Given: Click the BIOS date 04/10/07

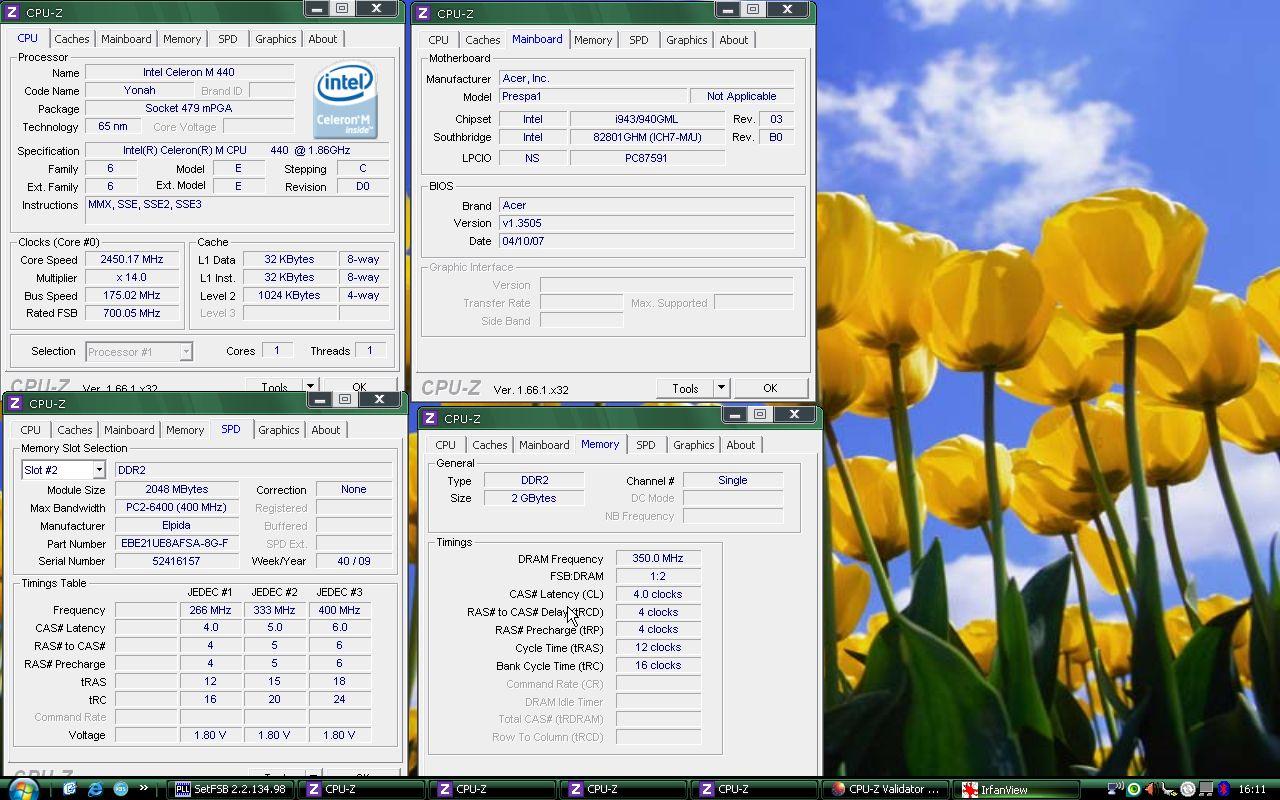Looking at the screenshot, I should [645, 241].
